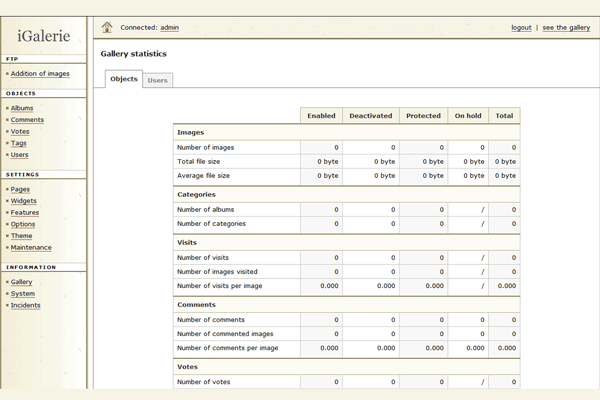The width and height of the screenshot is (600, 400).
Task: View Incidents in Information section
Action: pos(26,305)
